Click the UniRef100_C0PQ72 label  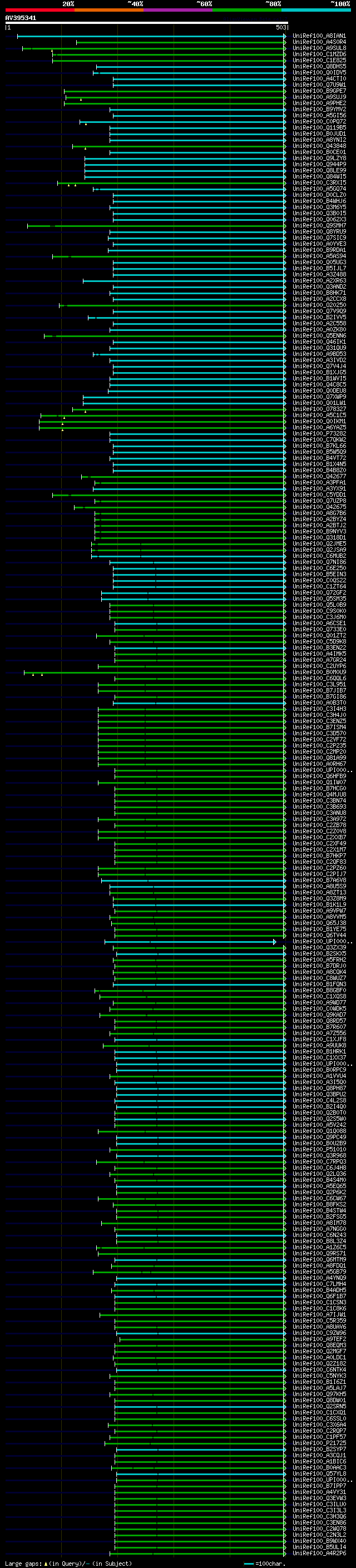(x=319, y=122)
